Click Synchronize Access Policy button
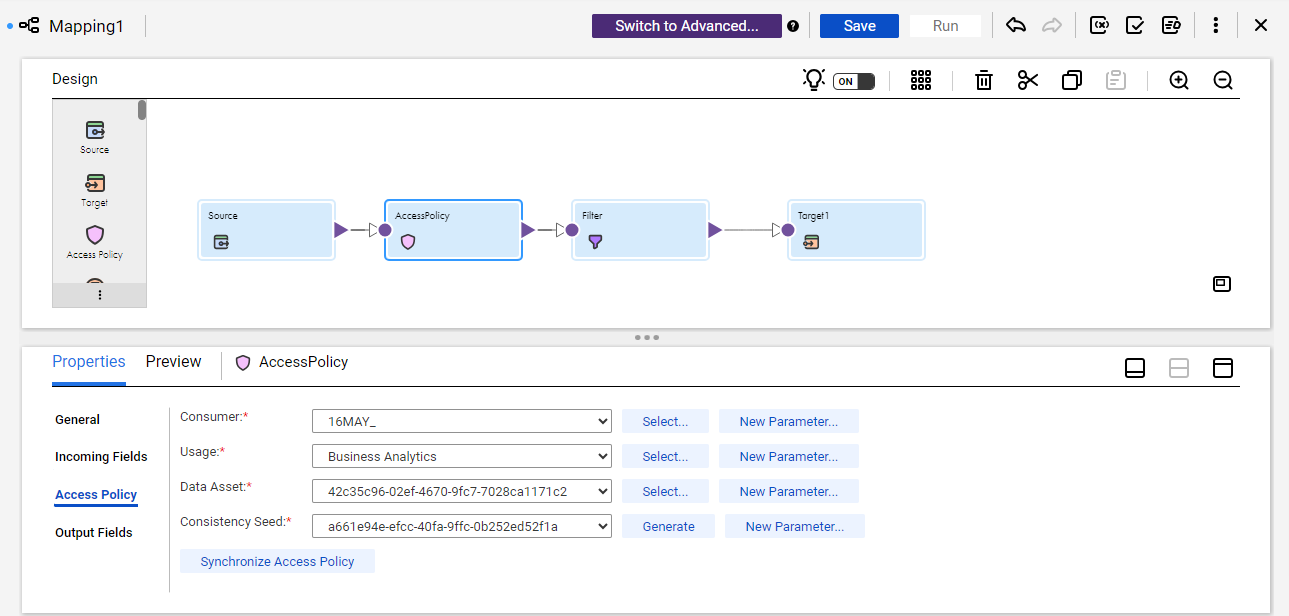Image resolution: width=1289 pixels, height=616 pixels. point(277,562)
